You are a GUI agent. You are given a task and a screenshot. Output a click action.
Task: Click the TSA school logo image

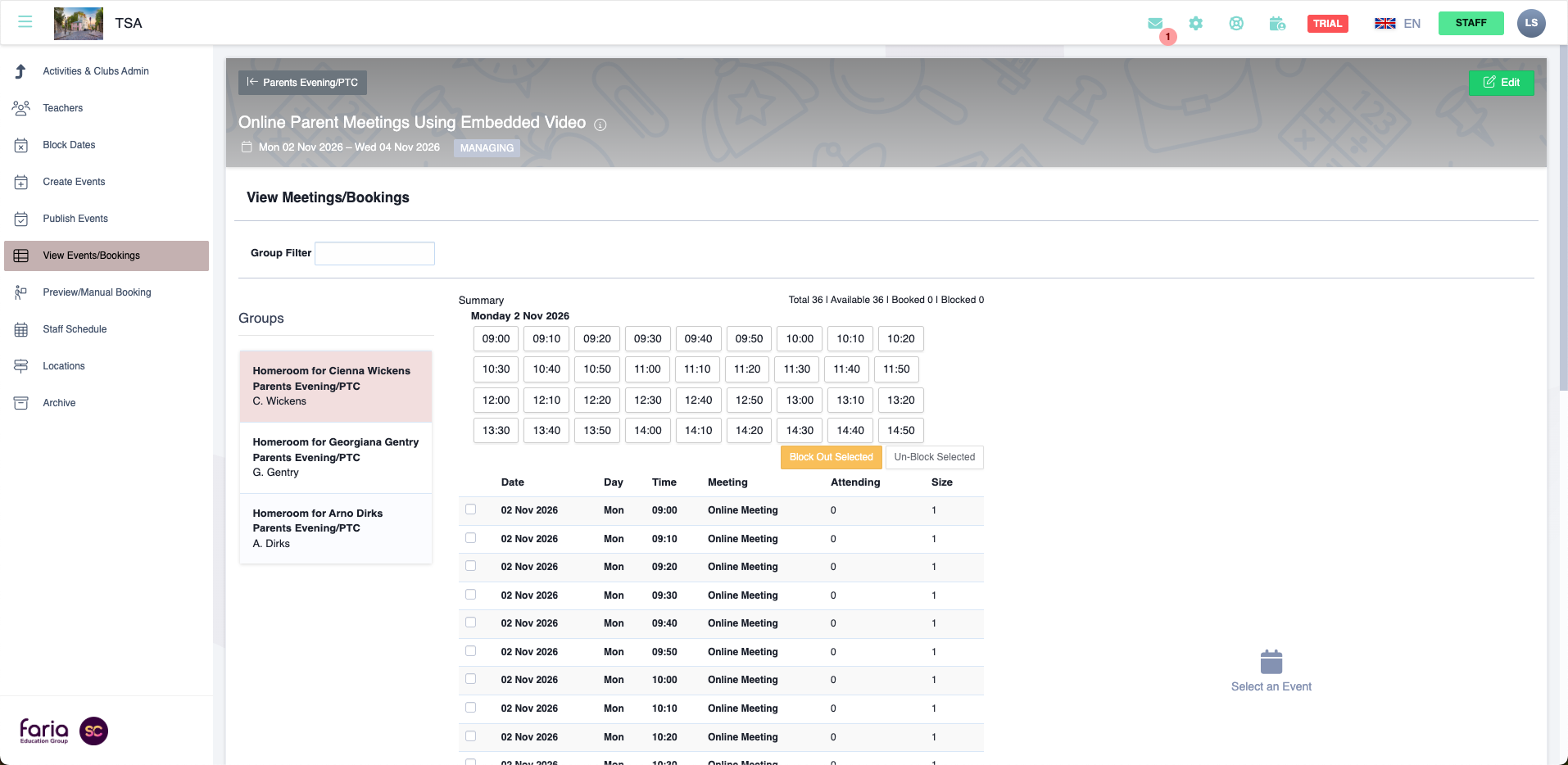pyautogui.click(x=79, y=23)
